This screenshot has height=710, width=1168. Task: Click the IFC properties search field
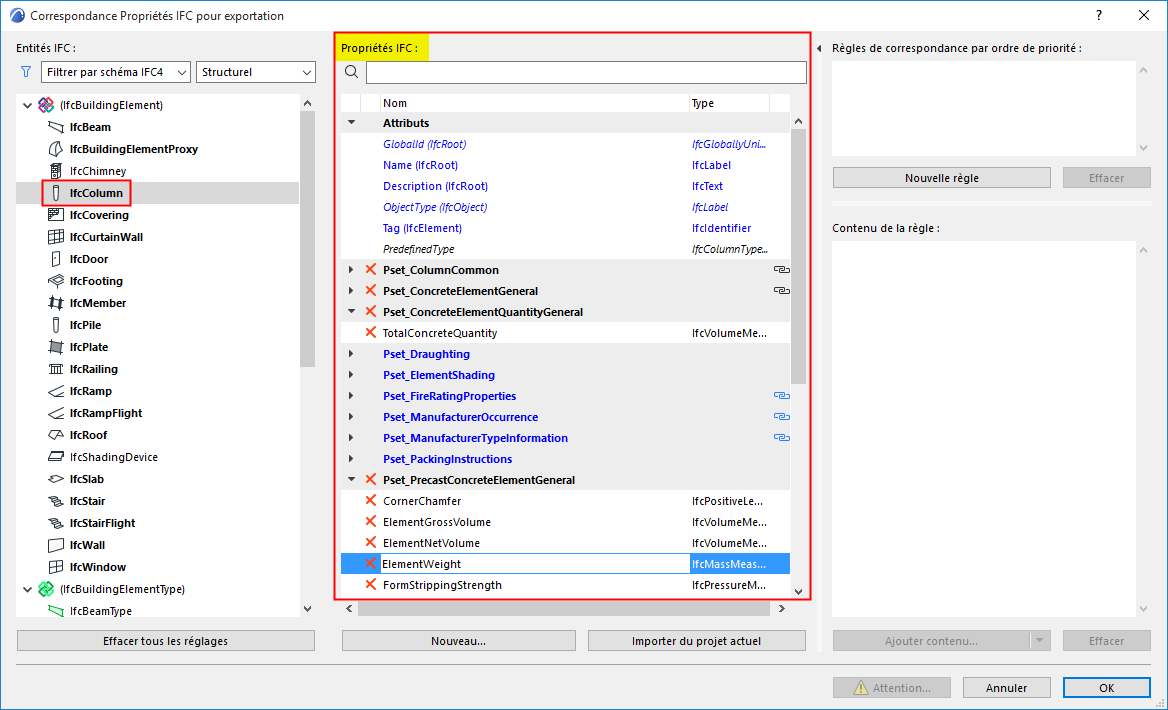pos(586,72)
